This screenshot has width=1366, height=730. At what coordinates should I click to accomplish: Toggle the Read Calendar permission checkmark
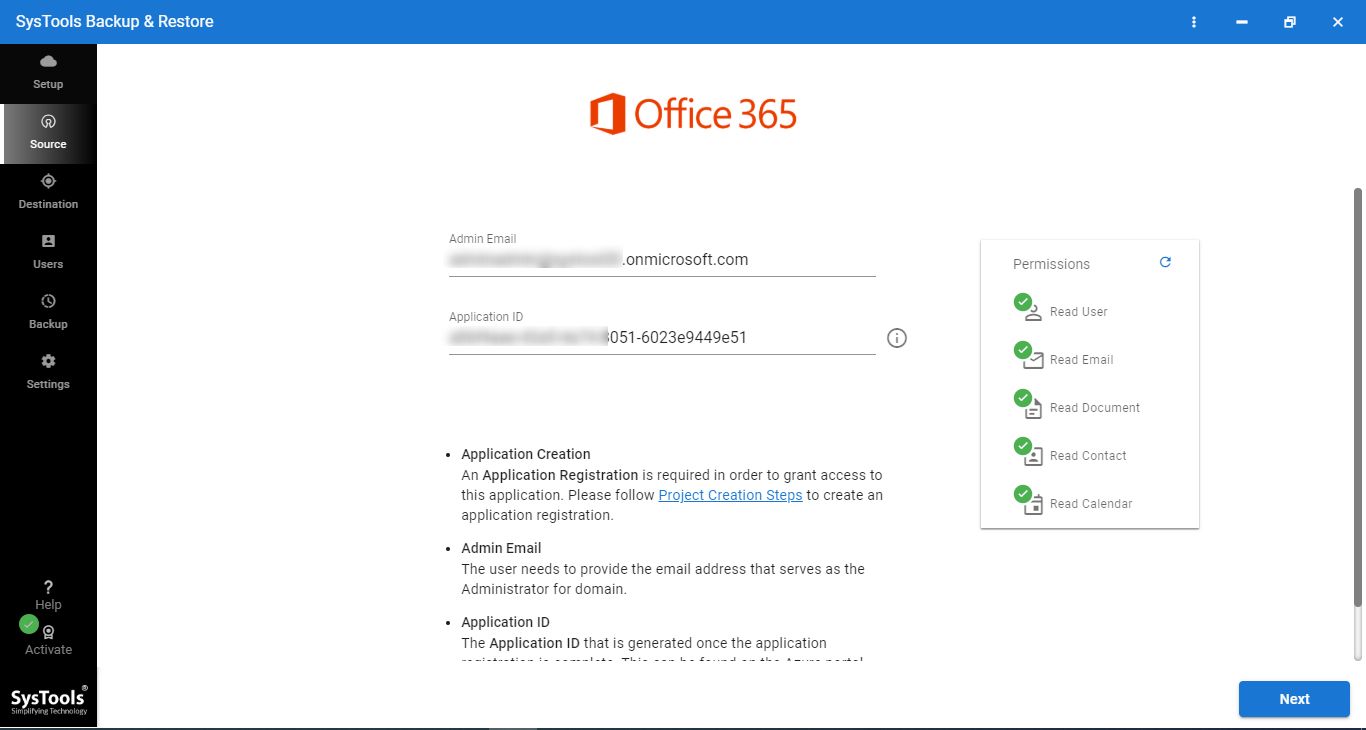tap(1022, 493)
